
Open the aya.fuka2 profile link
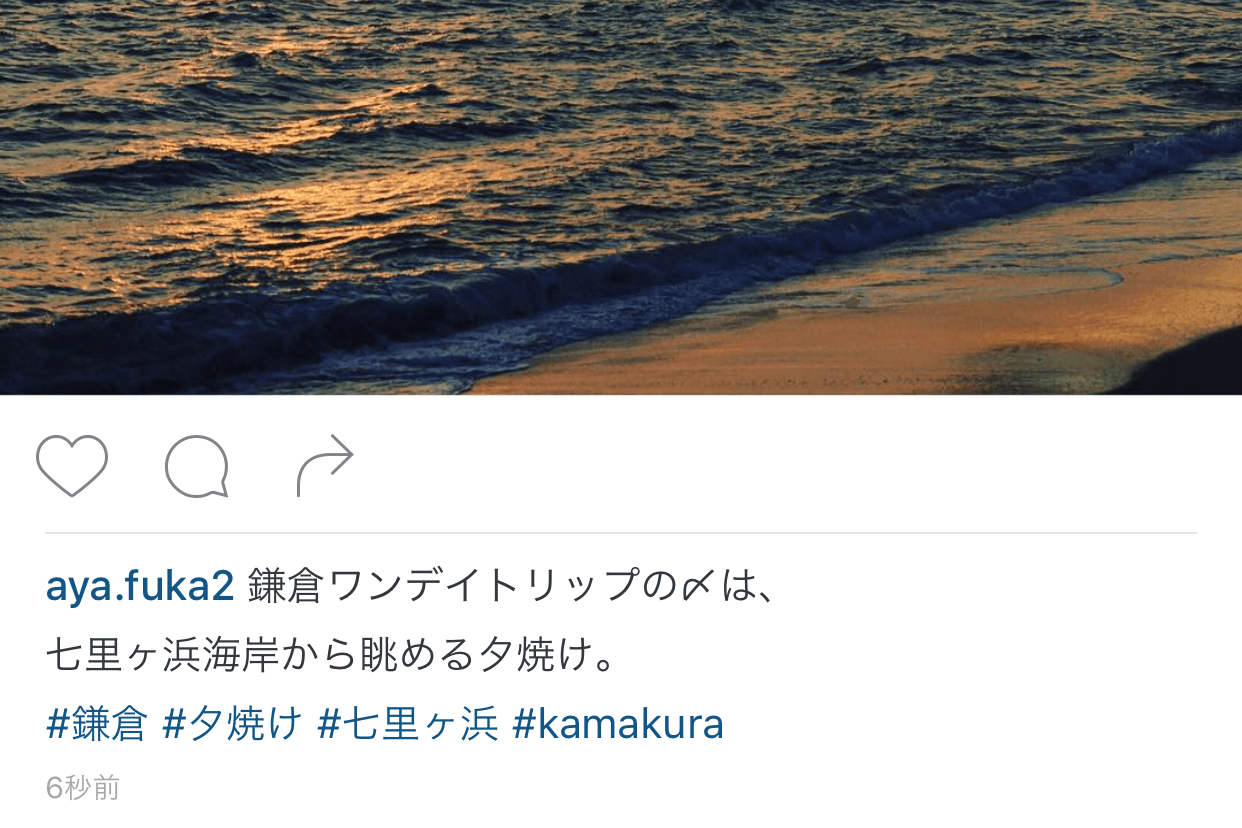click(x=140, y=586)
